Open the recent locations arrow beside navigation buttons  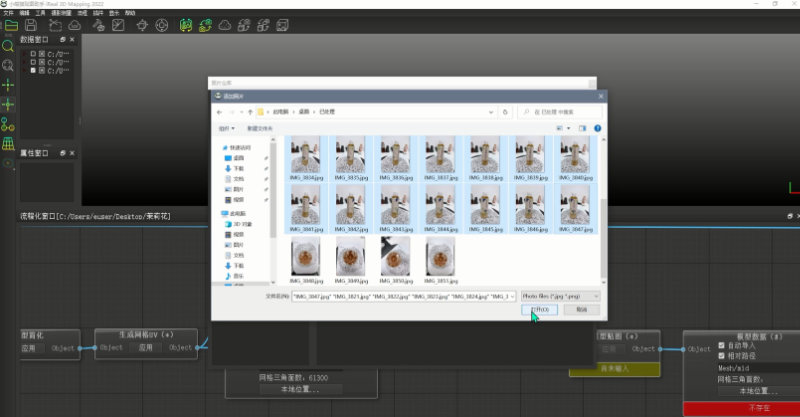point(241,112)
